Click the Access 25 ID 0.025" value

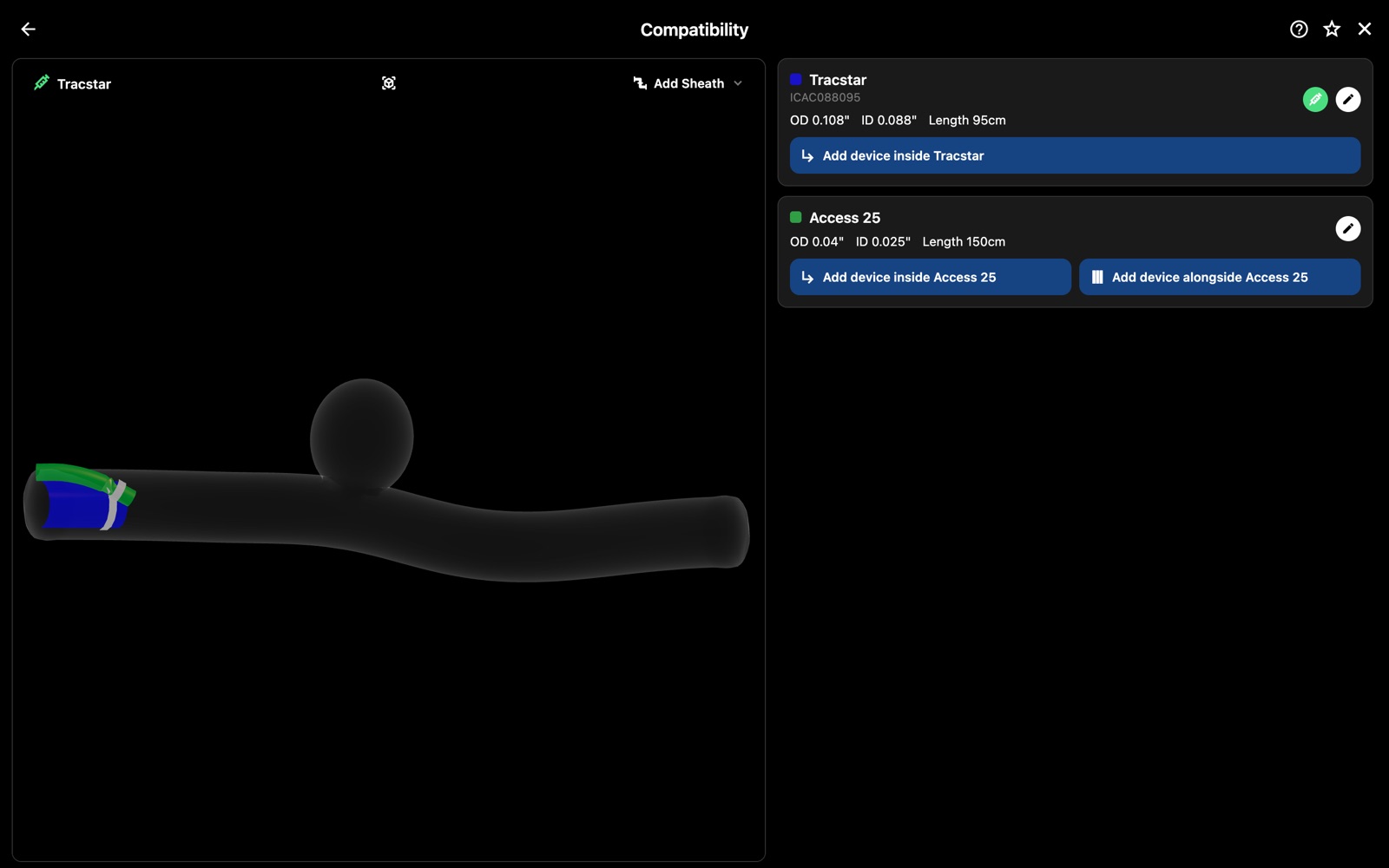[x=883, y=242]
